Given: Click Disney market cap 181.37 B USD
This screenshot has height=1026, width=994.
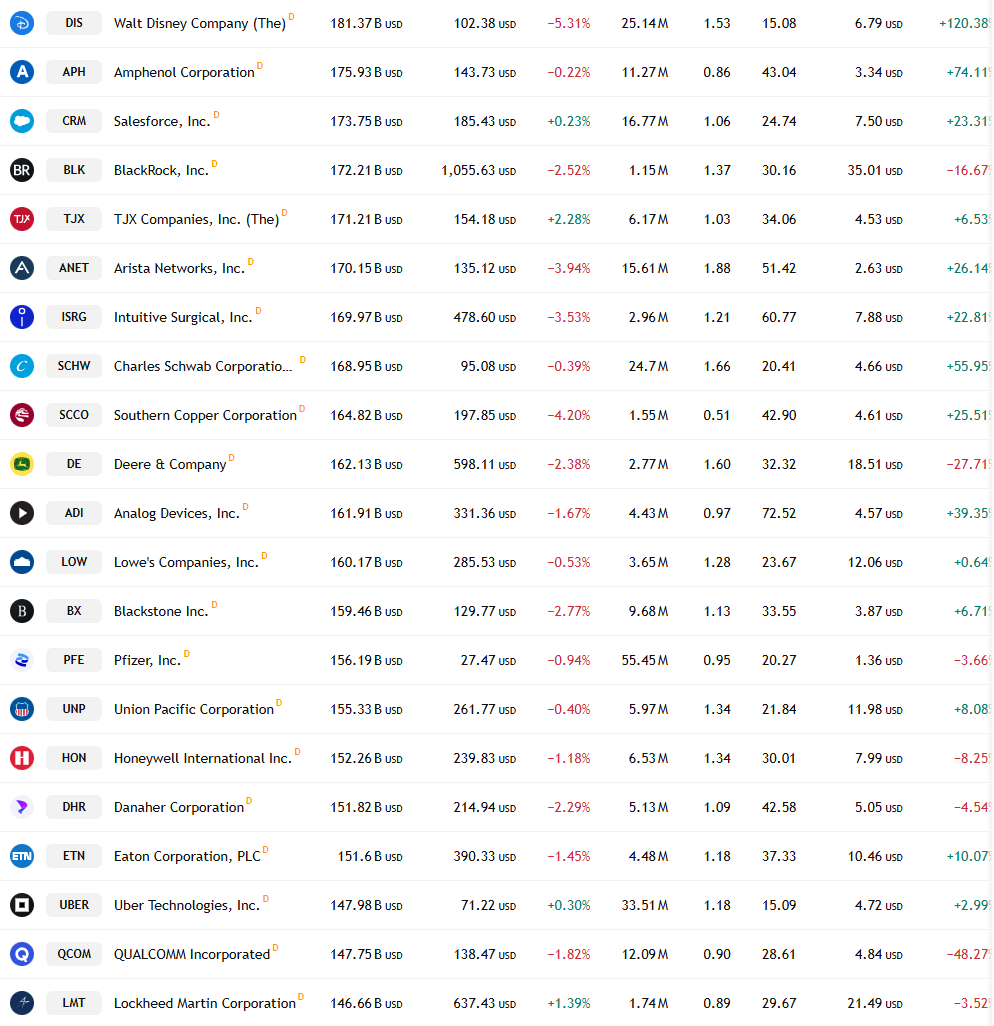Looking at the screenshot, I should pos(366,24).
